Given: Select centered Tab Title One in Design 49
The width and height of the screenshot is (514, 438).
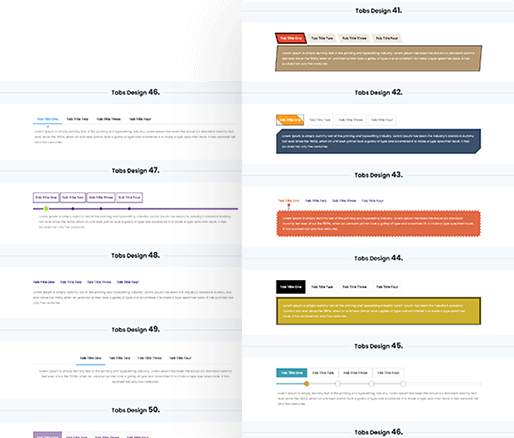Looking at the screenshot, I should [x=90, y=358].
